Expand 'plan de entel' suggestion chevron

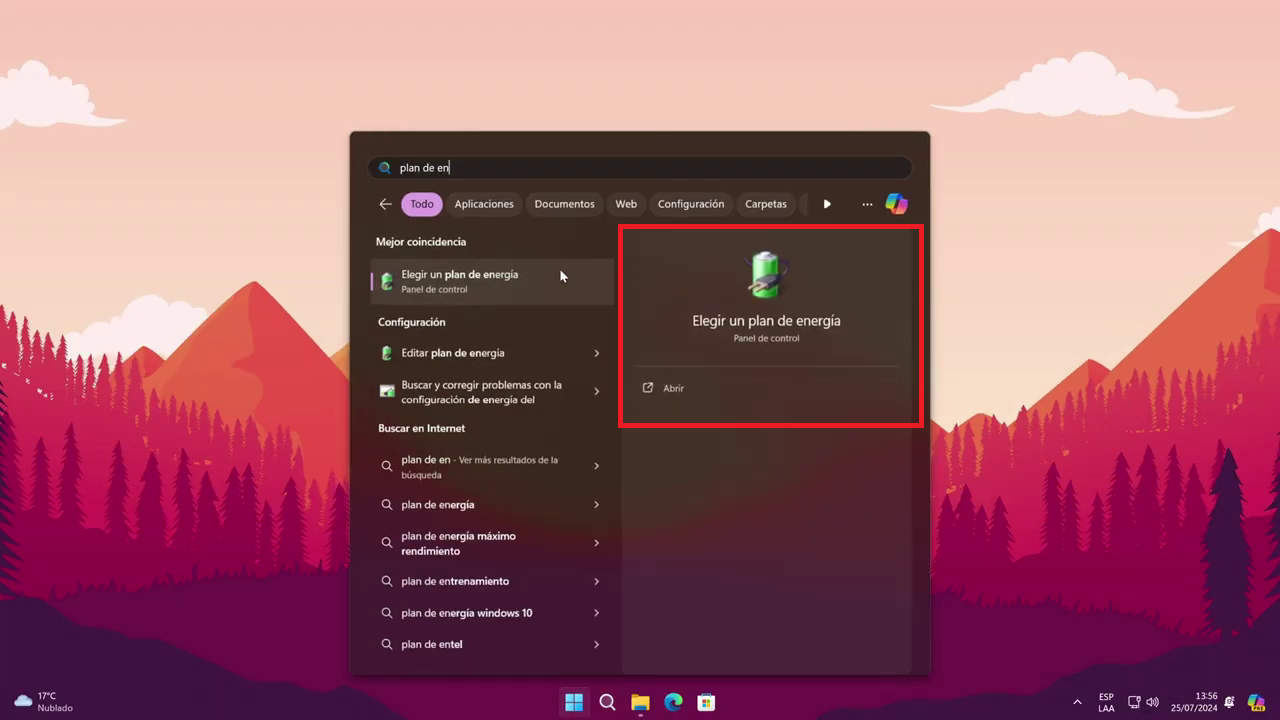pos(597,645)
